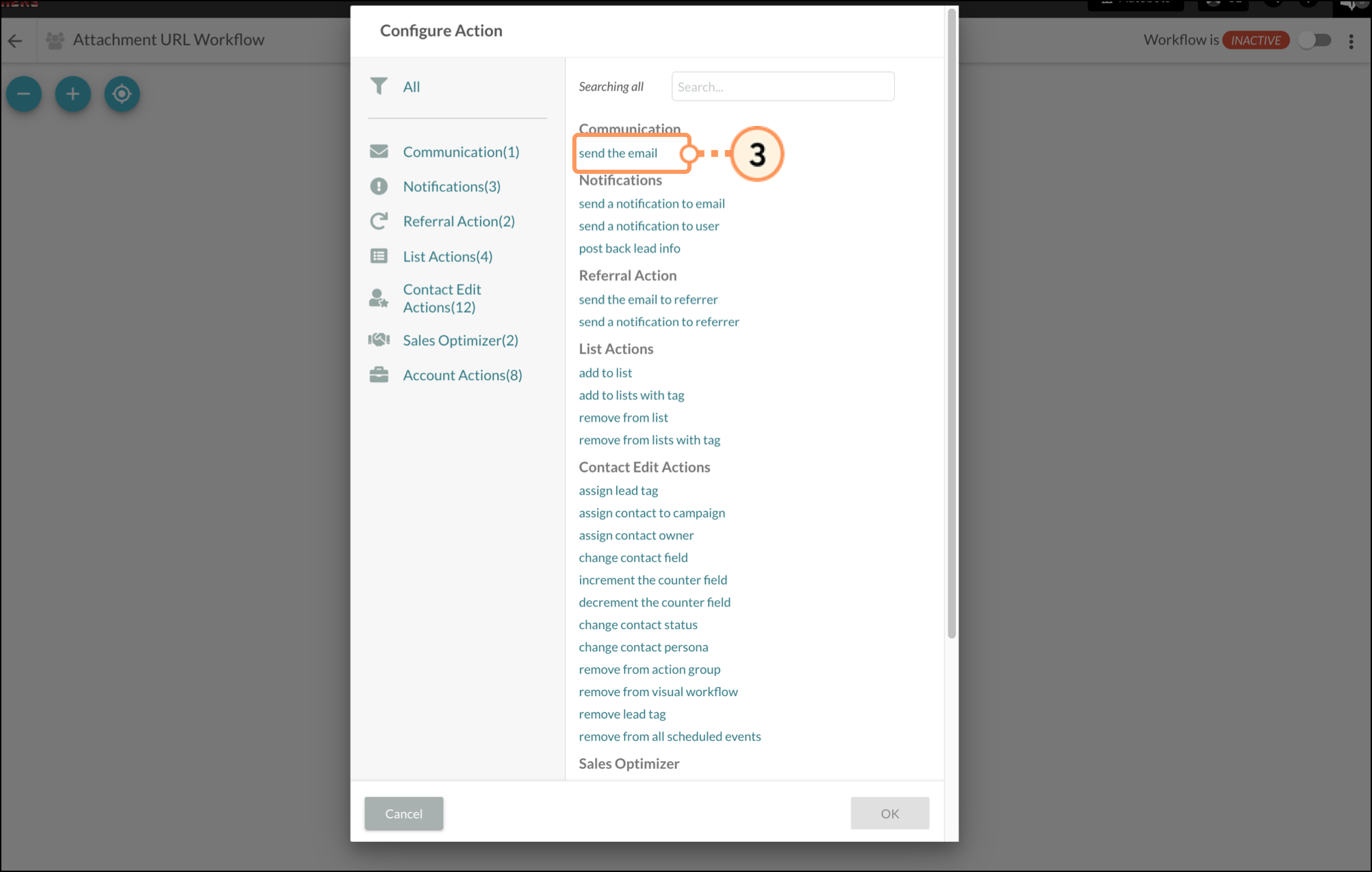This screenshot has height=872, width=1372.
Task: Choose the 'remove lead tag' action
Action: click(x=622, y=715)
